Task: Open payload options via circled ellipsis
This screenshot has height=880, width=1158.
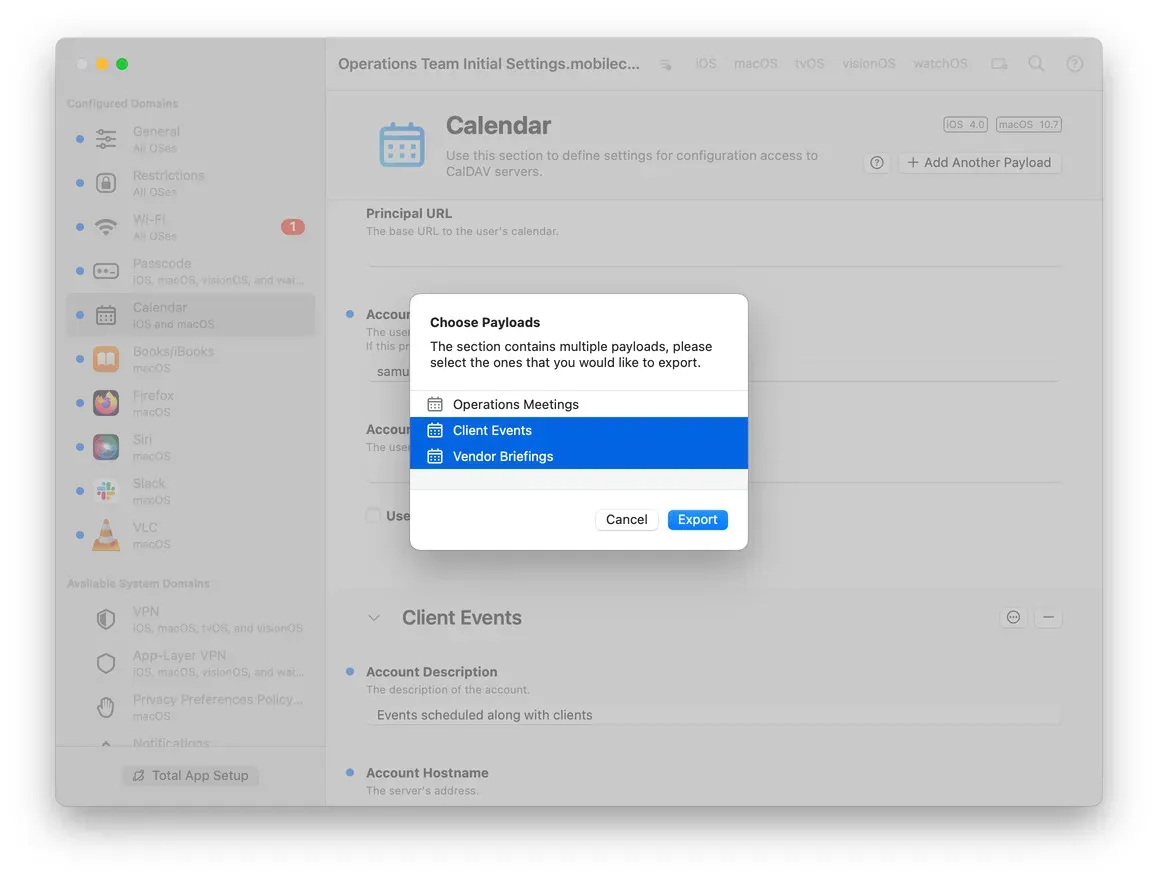Action: coord(1013,617)
